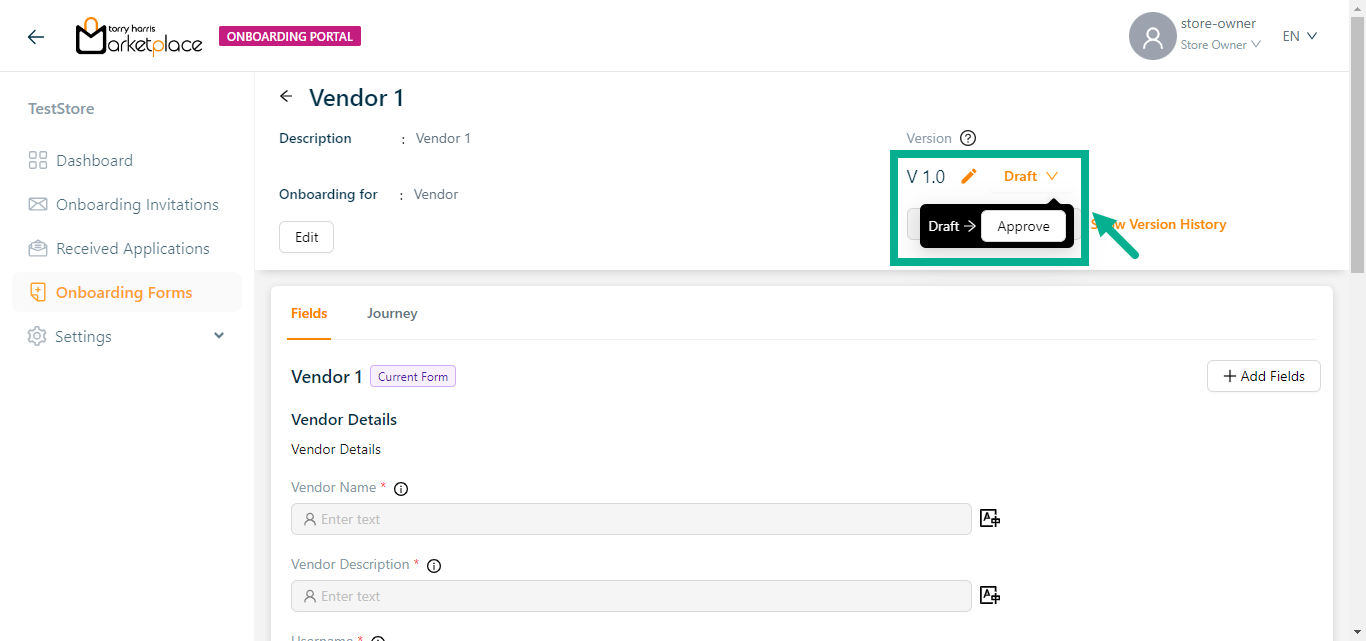Screen dimensions: 1366x641
Task: Go back using arrow beside Vendor 1 title
Action: (287, 97)
